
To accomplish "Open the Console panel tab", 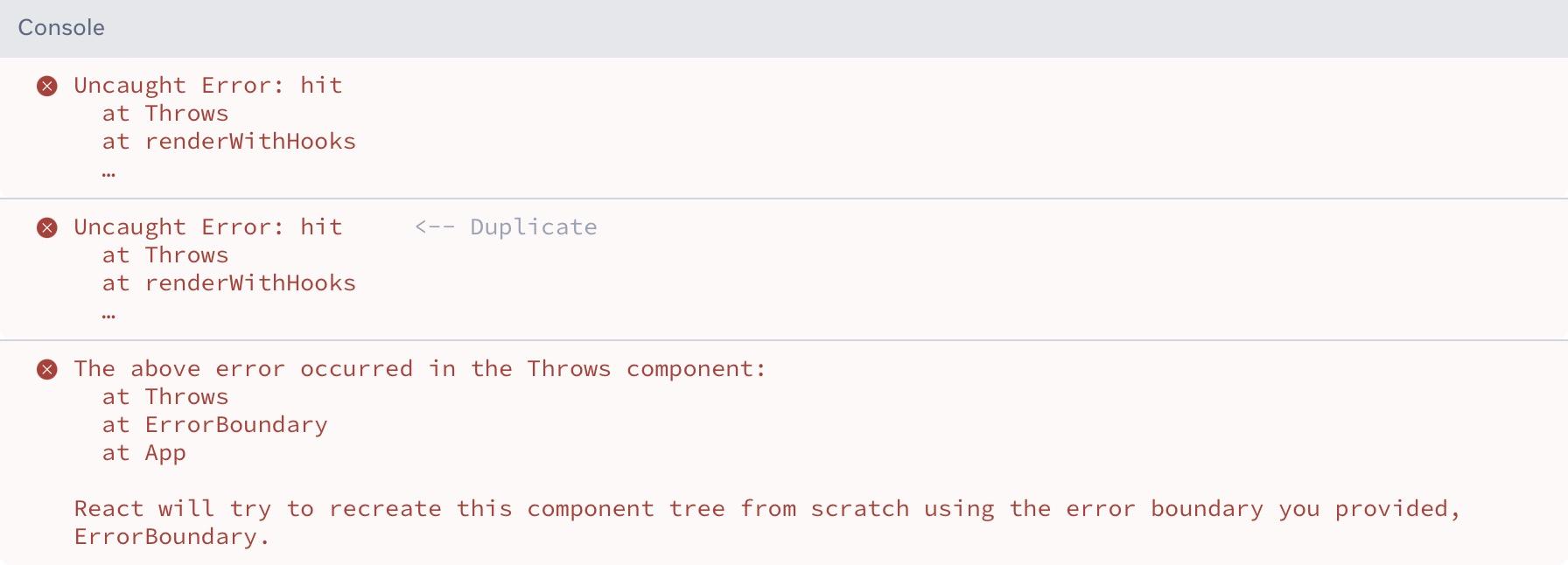I will [x=61, y=28].
